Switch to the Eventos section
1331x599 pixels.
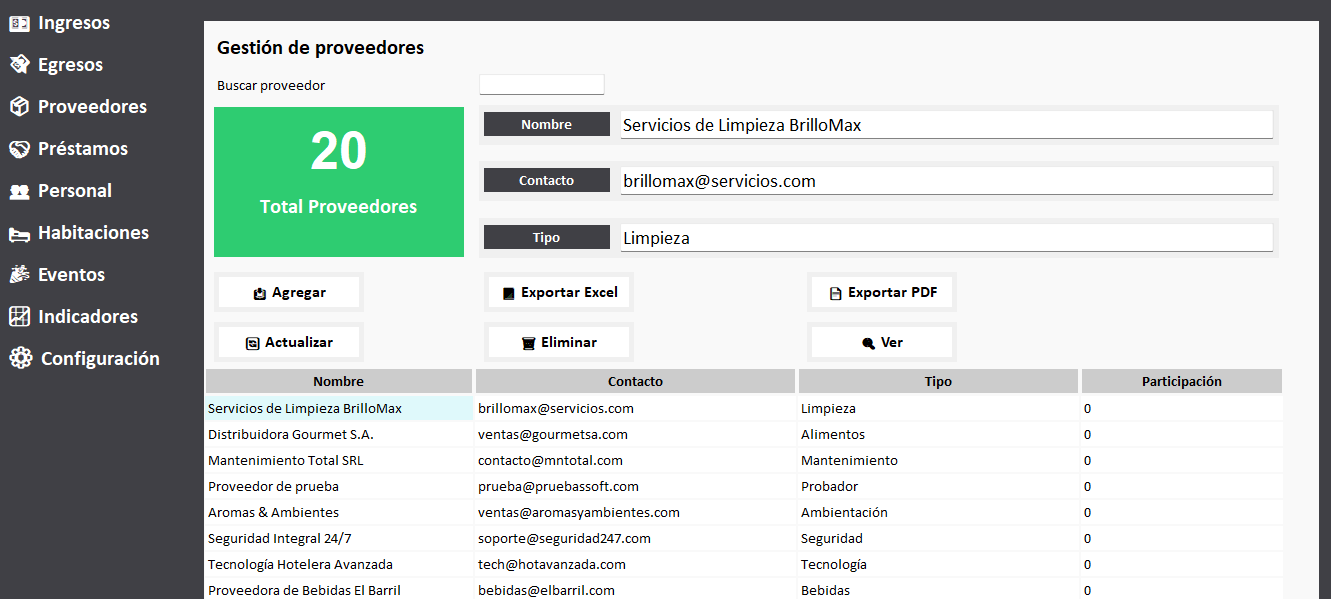(x=71, y=275)
